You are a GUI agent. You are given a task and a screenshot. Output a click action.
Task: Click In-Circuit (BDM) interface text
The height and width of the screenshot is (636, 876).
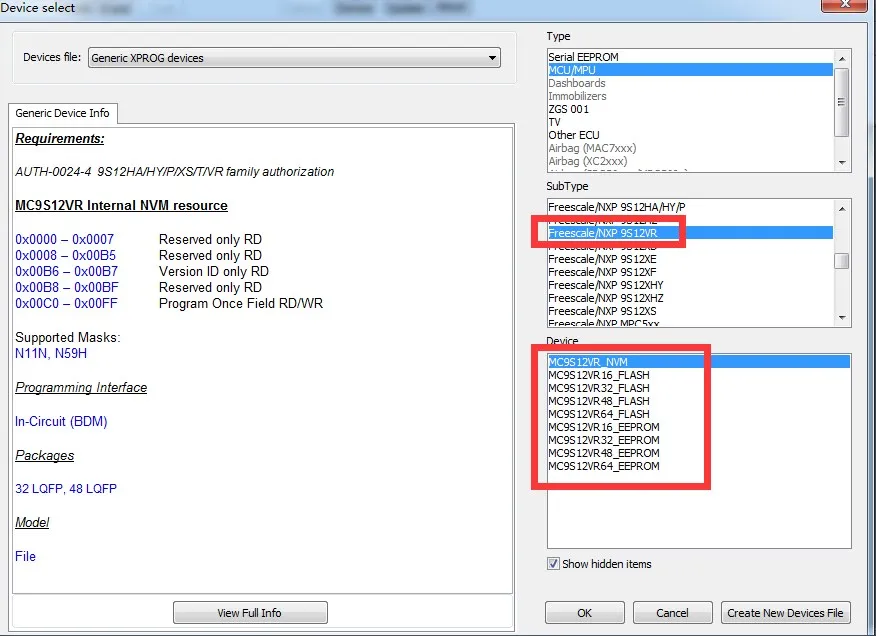[x=61, y=421]
